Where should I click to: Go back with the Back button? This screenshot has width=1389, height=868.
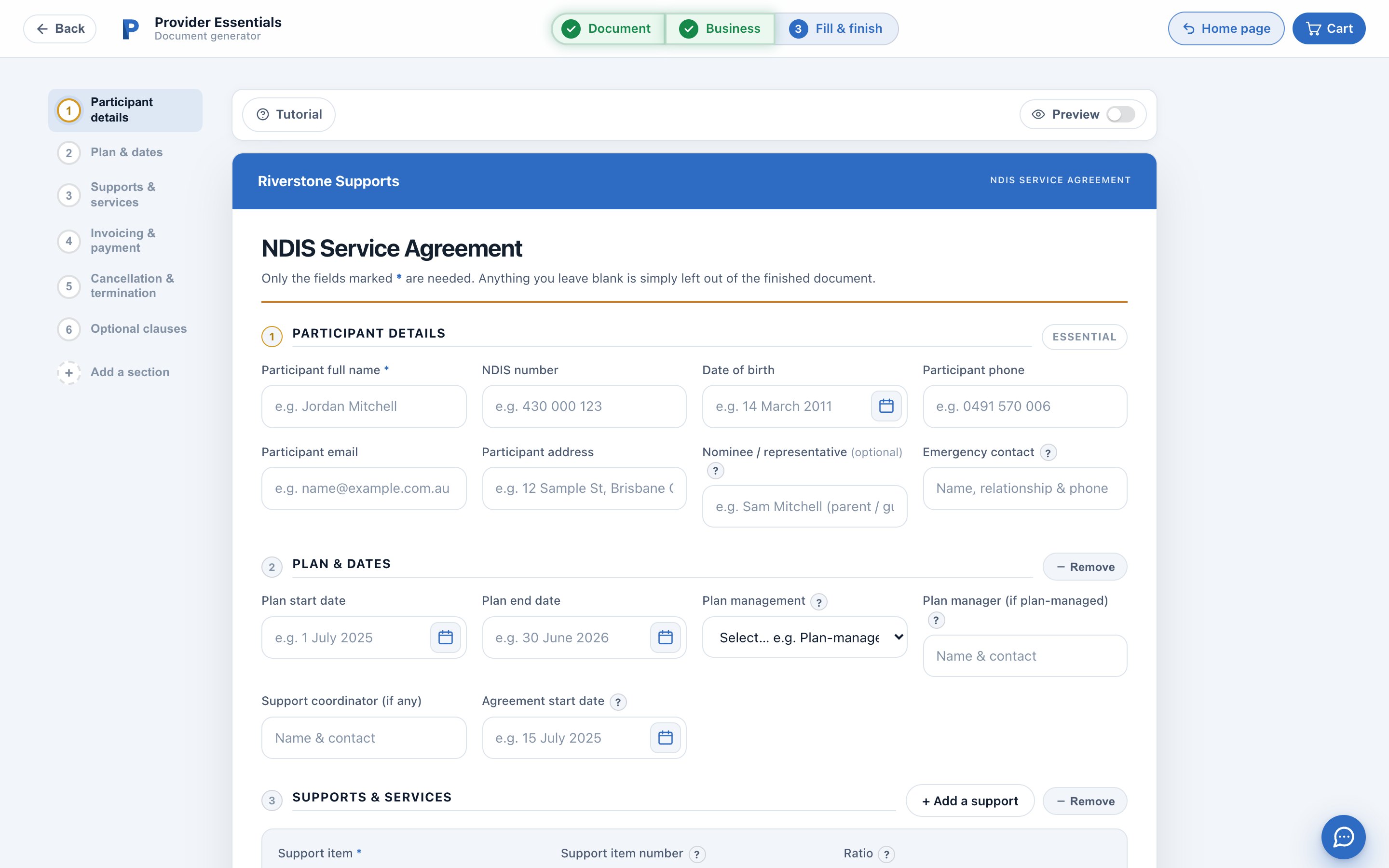tap(60, 29)
